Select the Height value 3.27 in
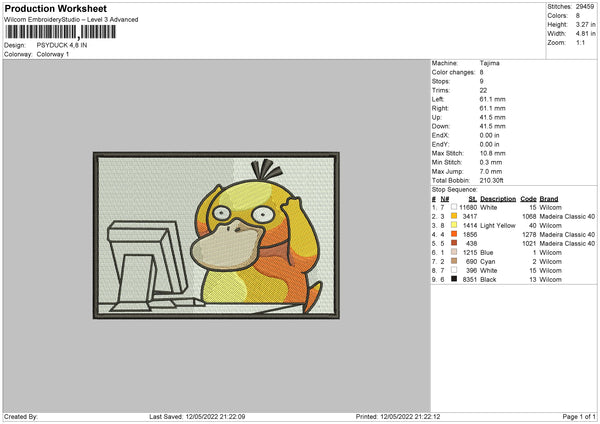600x424 pixels. 585,24
